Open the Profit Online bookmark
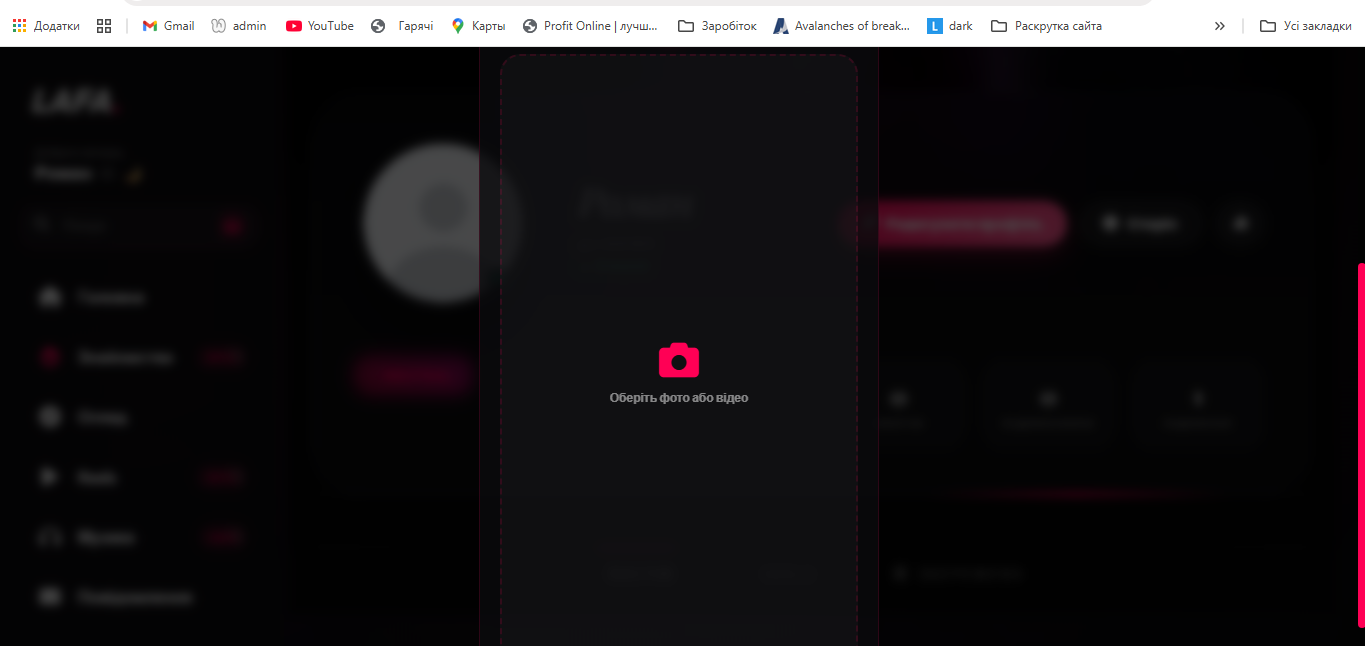The height and width of the screenshot is (646, 1365). pyautogui.click(x=590, y=26)
